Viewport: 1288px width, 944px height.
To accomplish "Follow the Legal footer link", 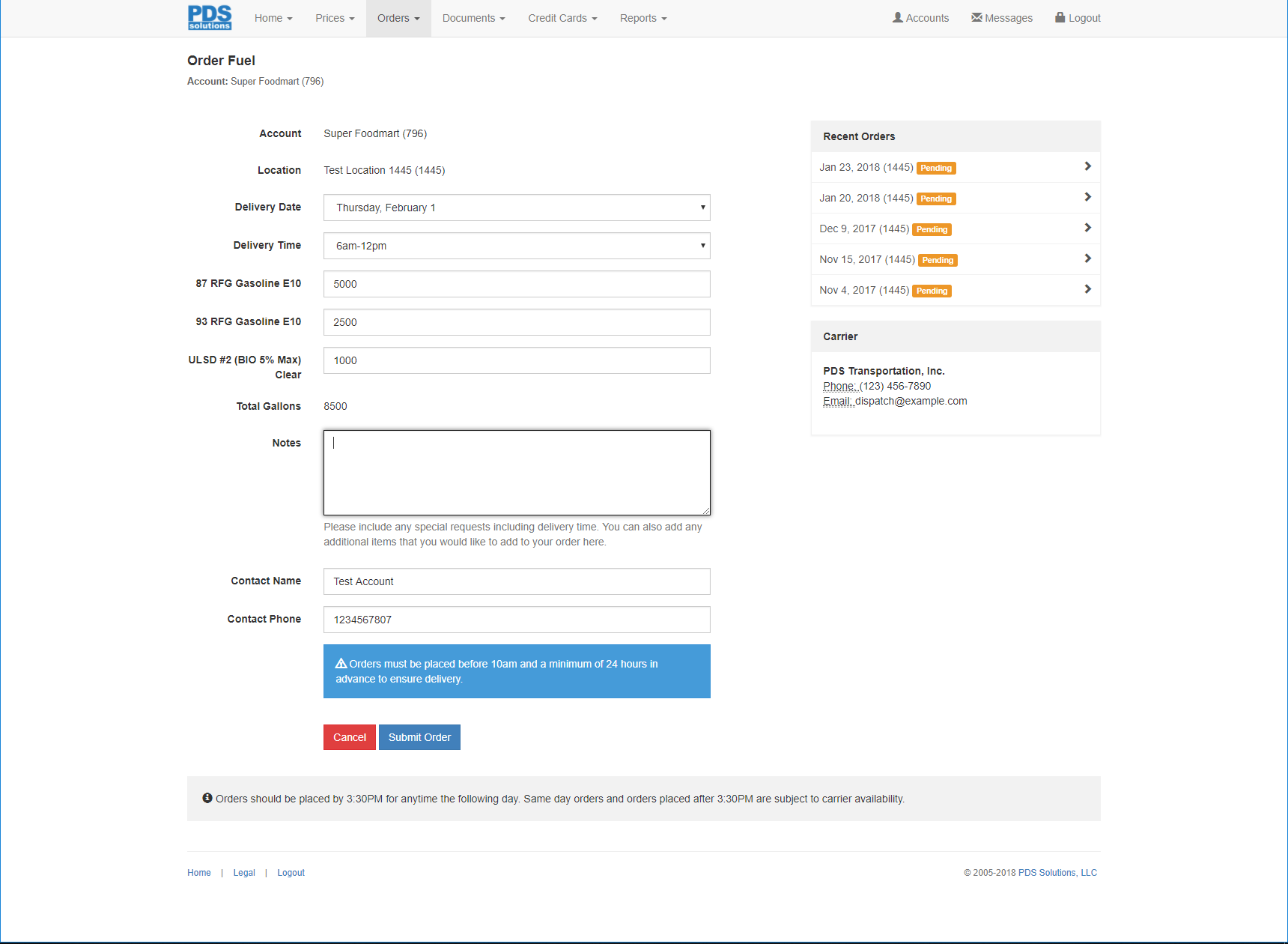I will tap(244, 873).
